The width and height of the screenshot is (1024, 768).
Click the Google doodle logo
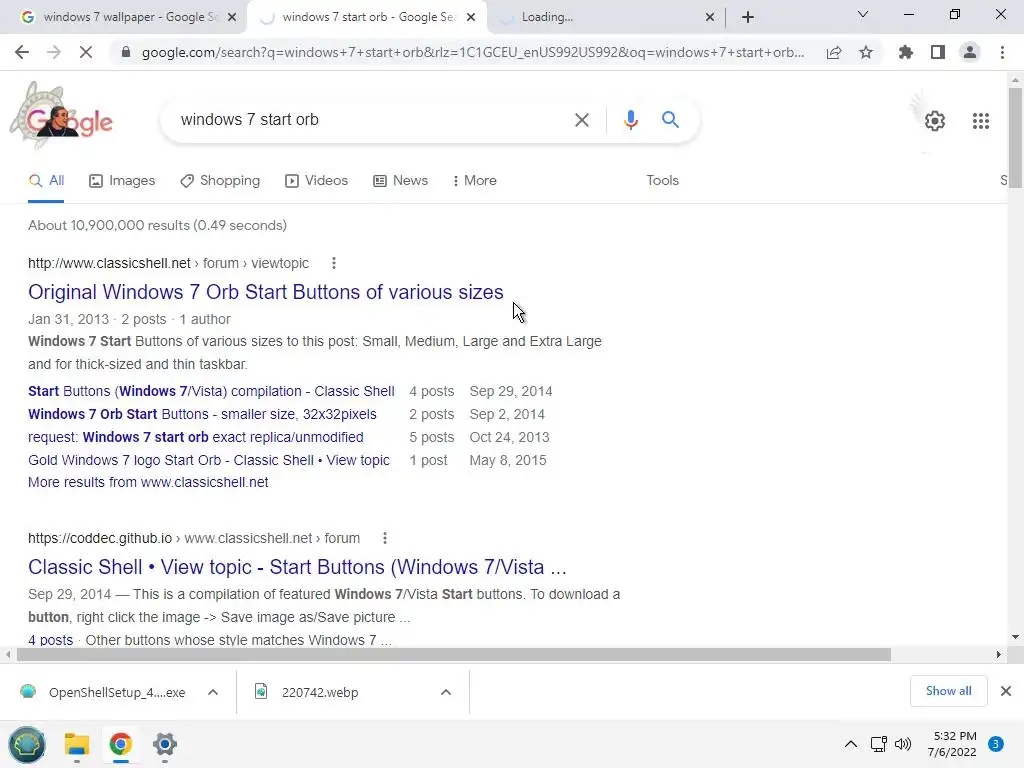pos(61,116)
